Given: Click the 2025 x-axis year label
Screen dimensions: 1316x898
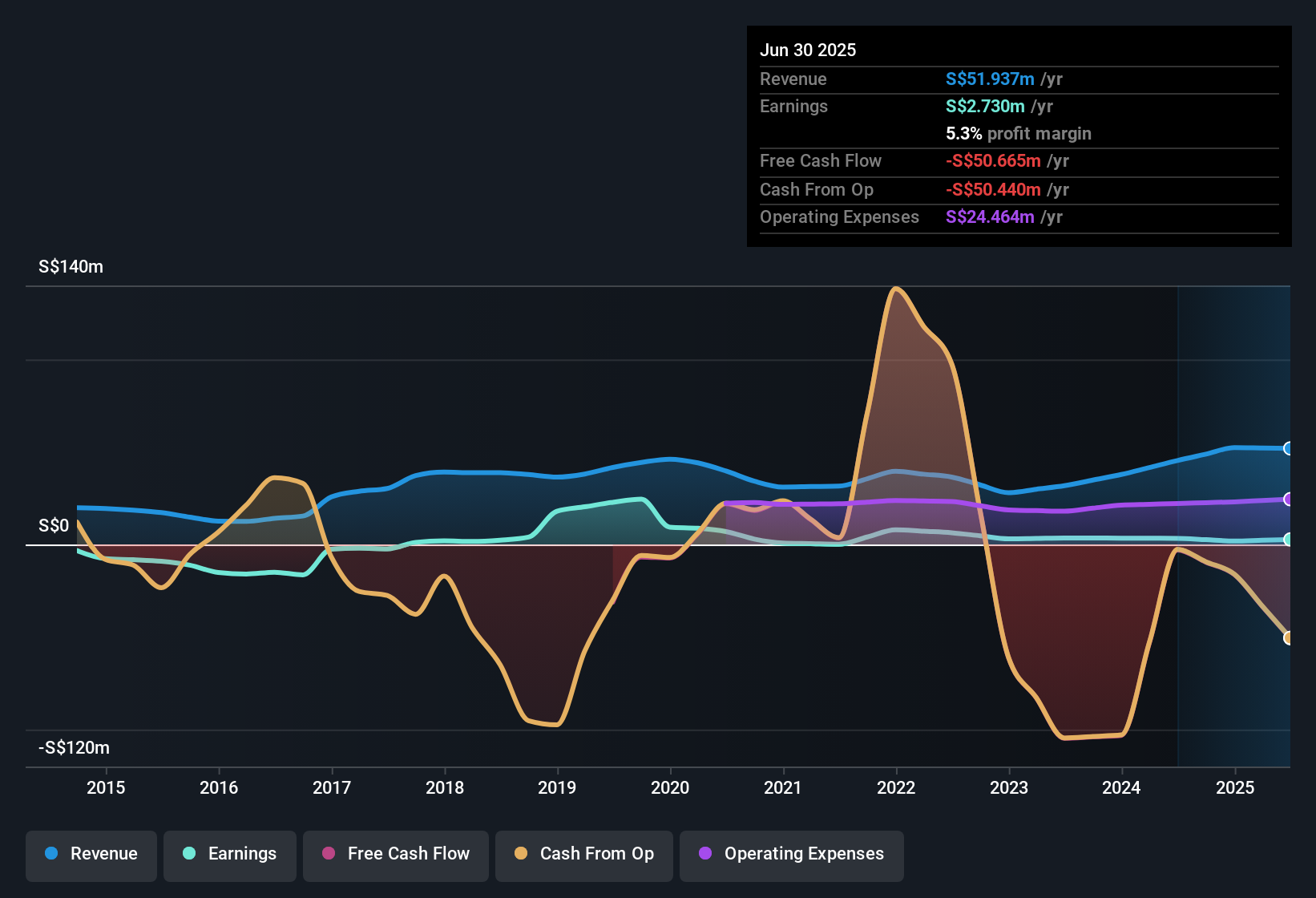Looking at the screenshot, I should click(x=1235, y=788).
